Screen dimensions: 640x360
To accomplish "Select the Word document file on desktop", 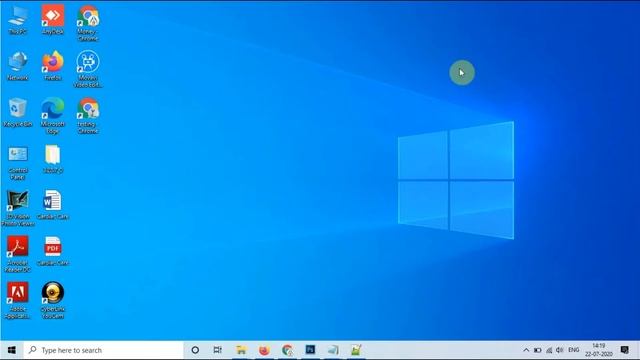I will click(x=53, y=205).
